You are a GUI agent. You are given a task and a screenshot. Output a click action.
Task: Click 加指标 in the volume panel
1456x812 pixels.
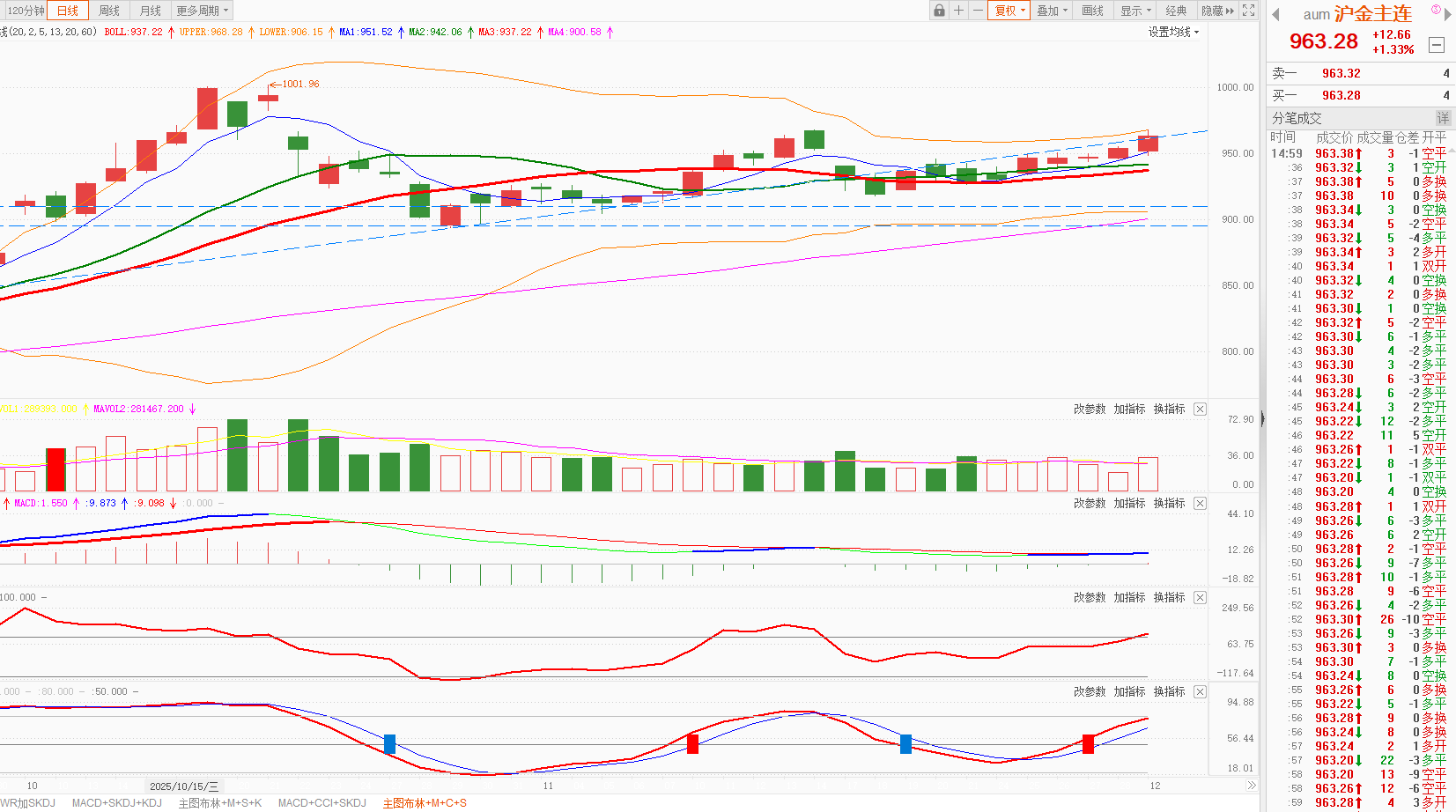1129,410
